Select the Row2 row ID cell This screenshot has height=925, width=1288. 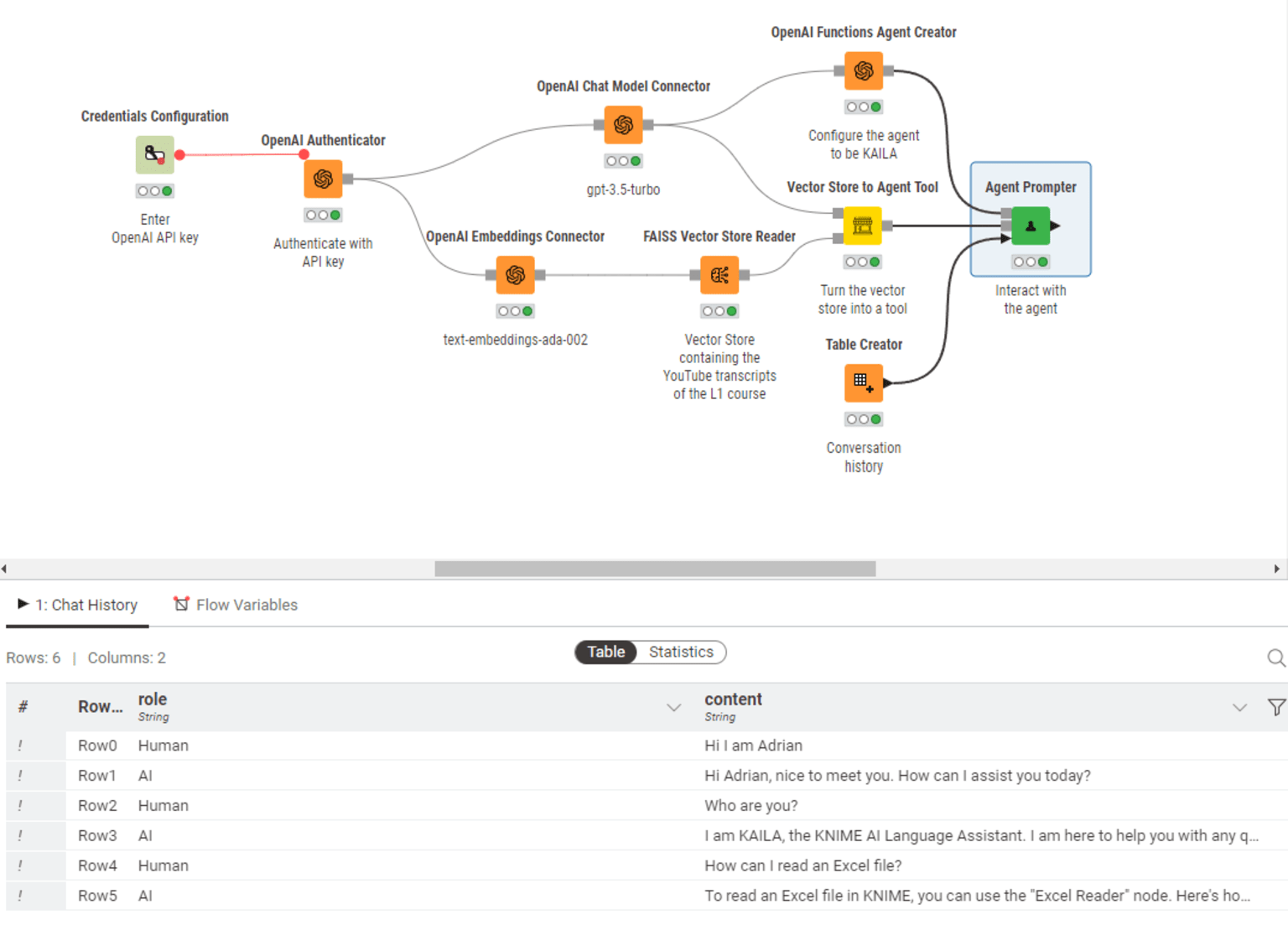pos(97,806)
